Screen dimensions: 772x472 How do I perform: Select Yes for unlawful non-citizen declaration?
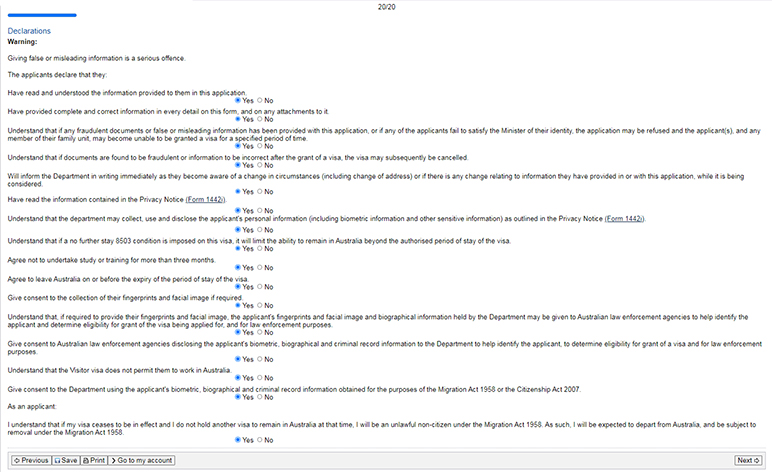pos(238,440)
